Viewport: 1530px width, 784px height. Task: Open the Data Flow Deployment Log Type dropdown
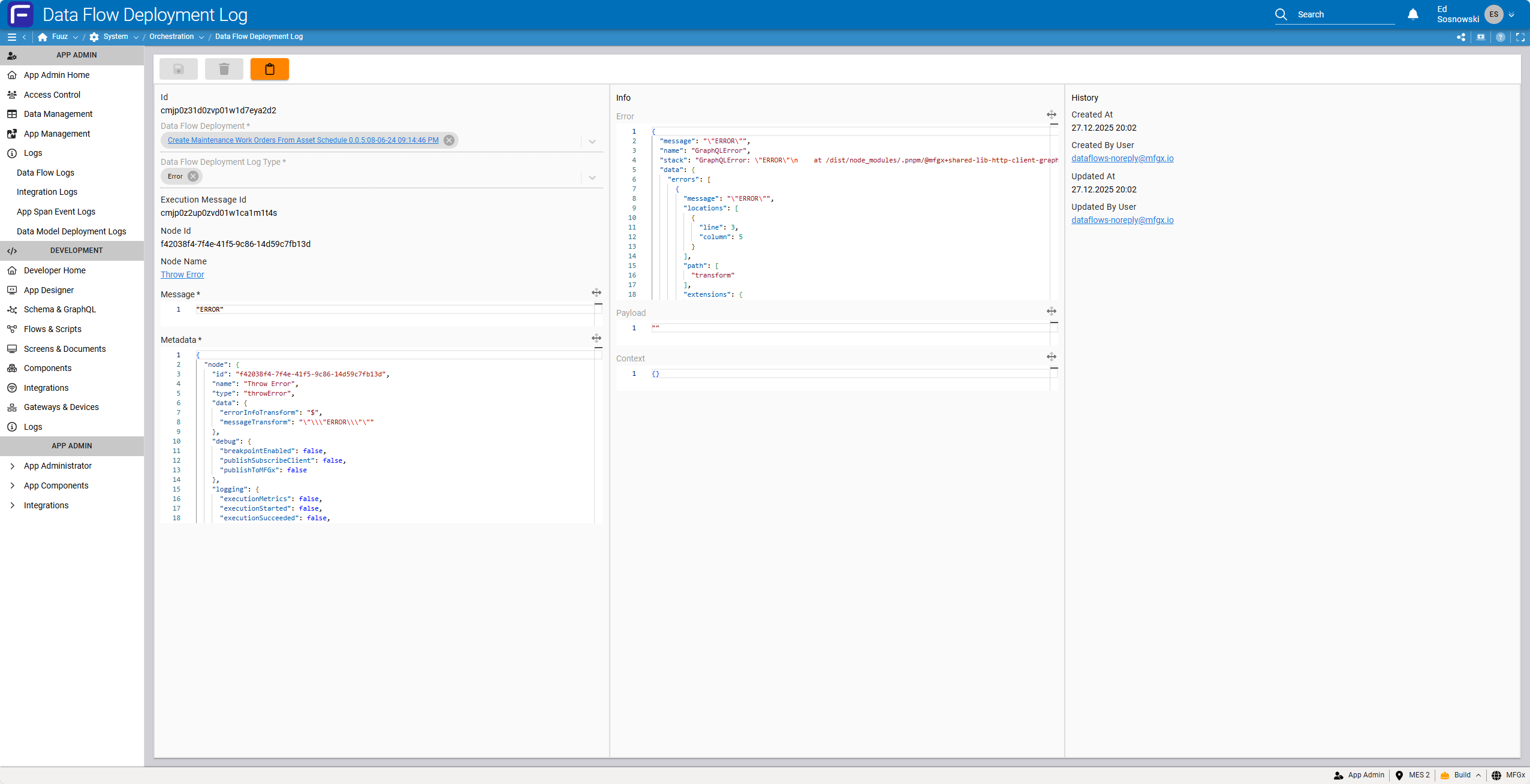click(592, 178)
